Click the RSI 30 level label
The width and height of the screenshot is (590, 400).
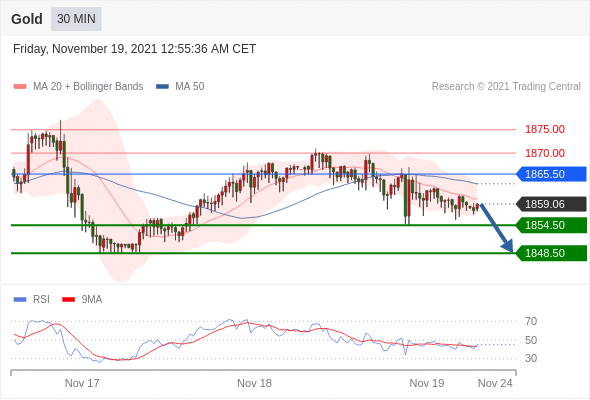pyautogui.click(x=531, y=358)
